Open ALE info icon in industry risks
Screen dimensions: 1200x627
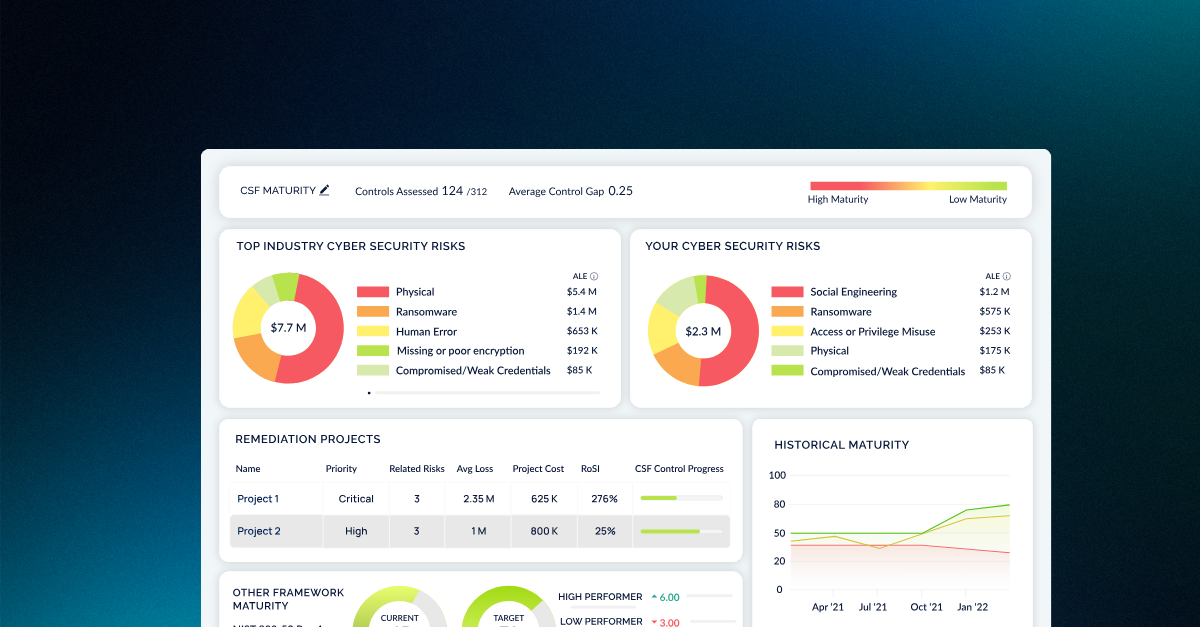click(x=594, y=277)
